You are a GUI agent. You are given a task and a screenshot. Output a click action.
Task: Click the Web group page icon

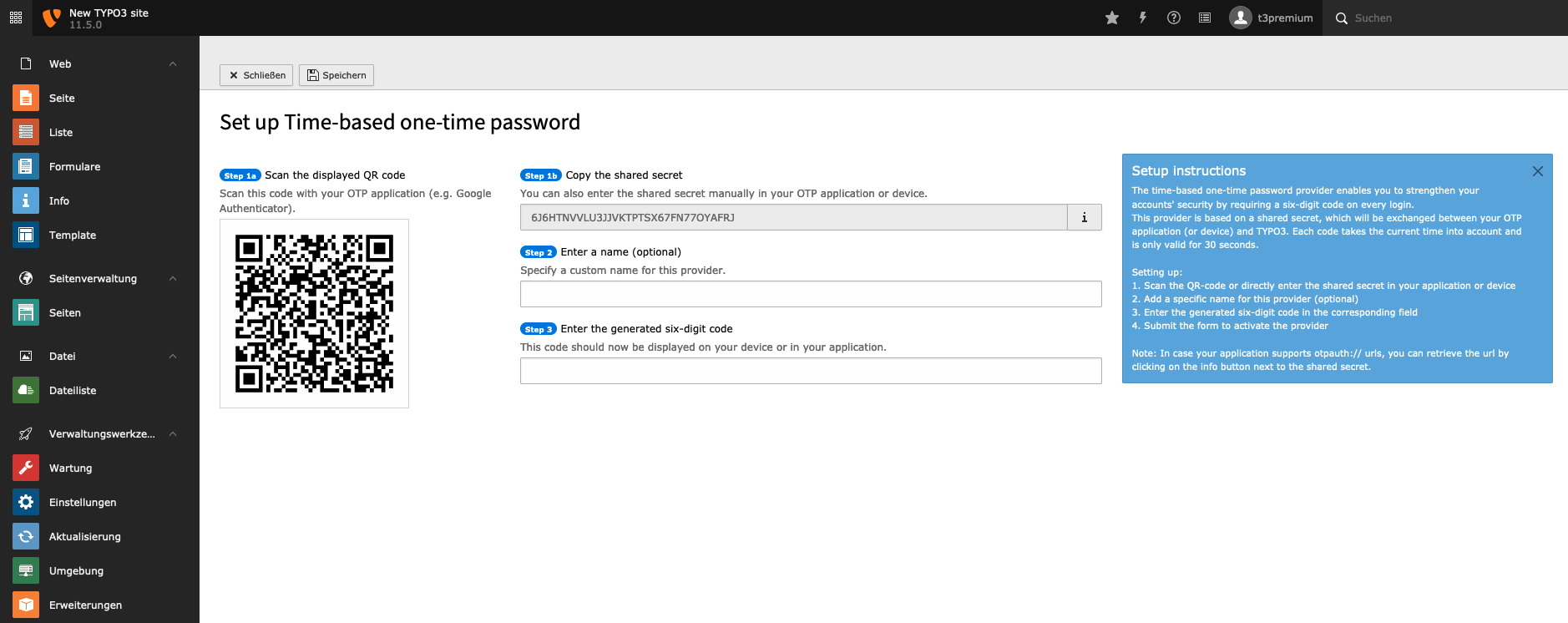[26, 63]
